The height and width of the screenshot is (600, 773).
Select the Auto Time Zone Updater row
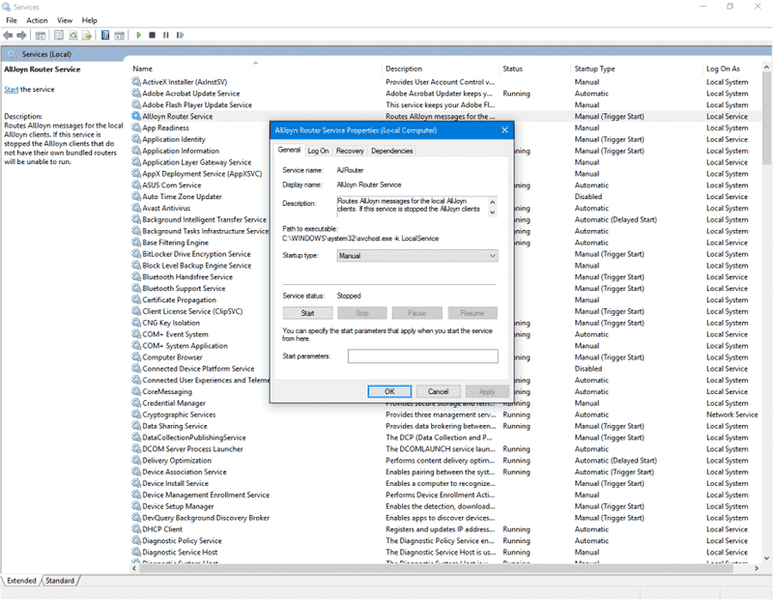tap(446, 196)
